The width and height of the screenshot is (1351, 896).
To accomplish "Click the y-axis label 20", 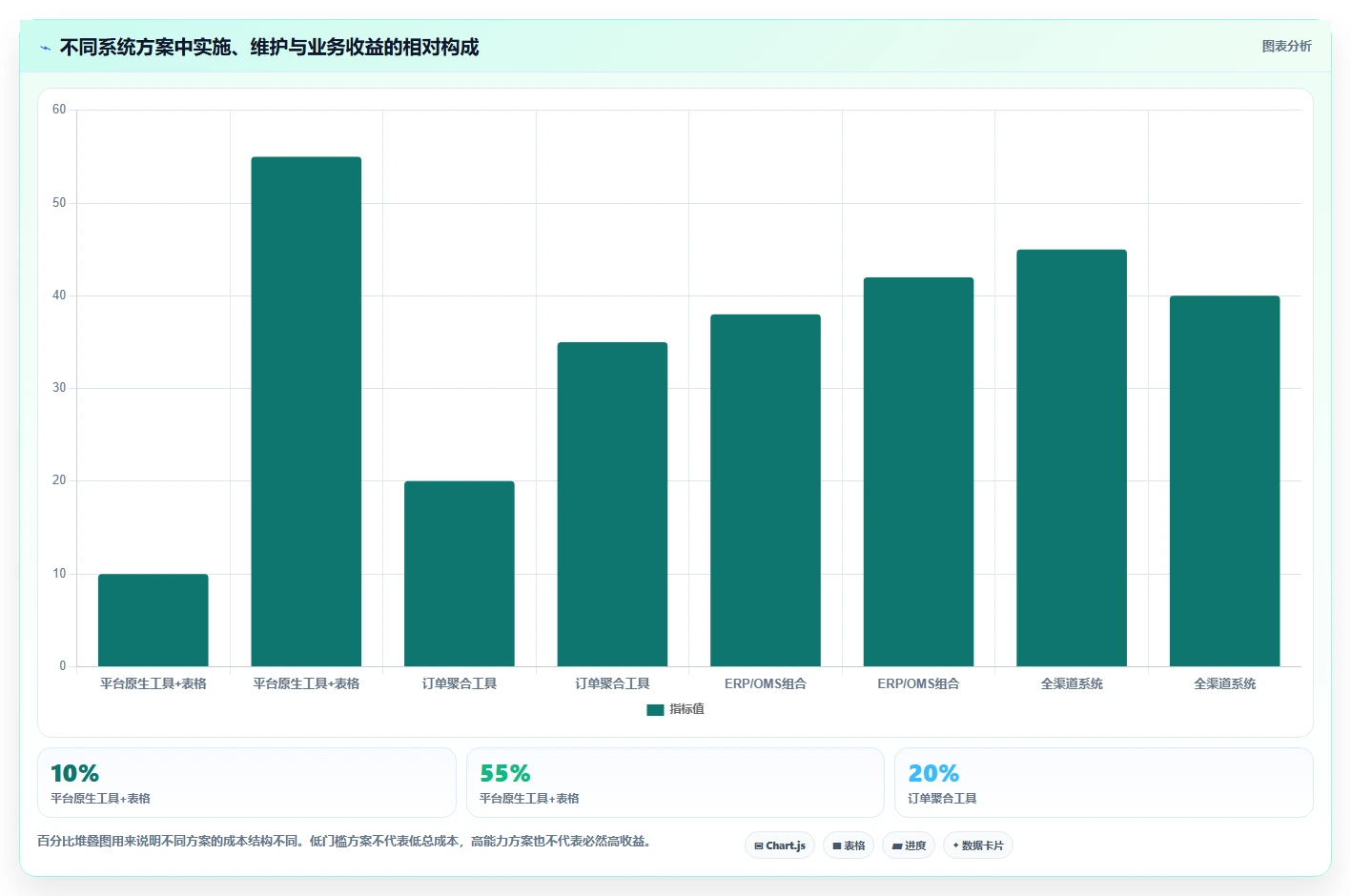I will [x=59, y=480].
